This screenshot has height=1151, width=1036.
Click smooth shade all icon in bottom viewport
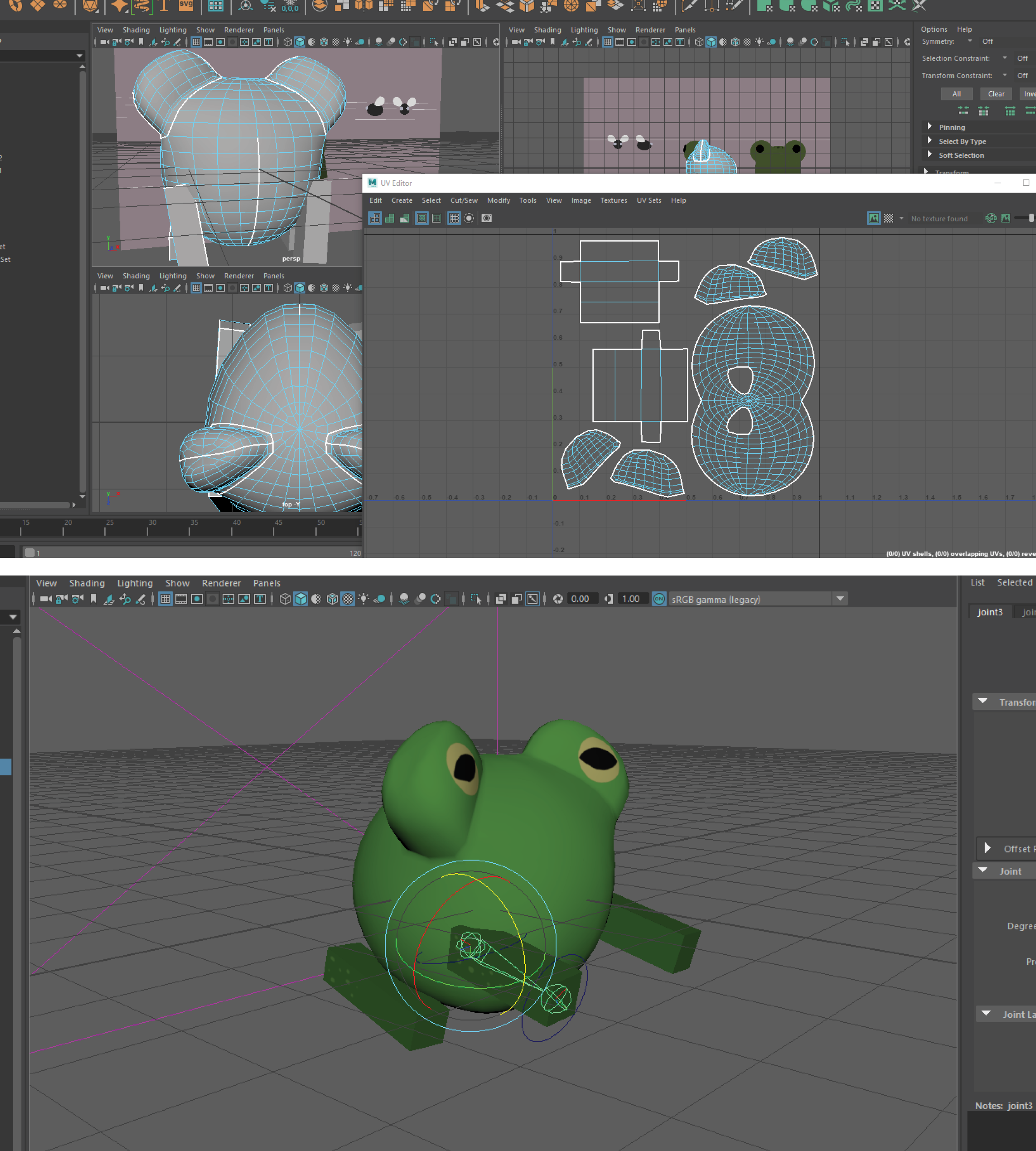point(300,599)
